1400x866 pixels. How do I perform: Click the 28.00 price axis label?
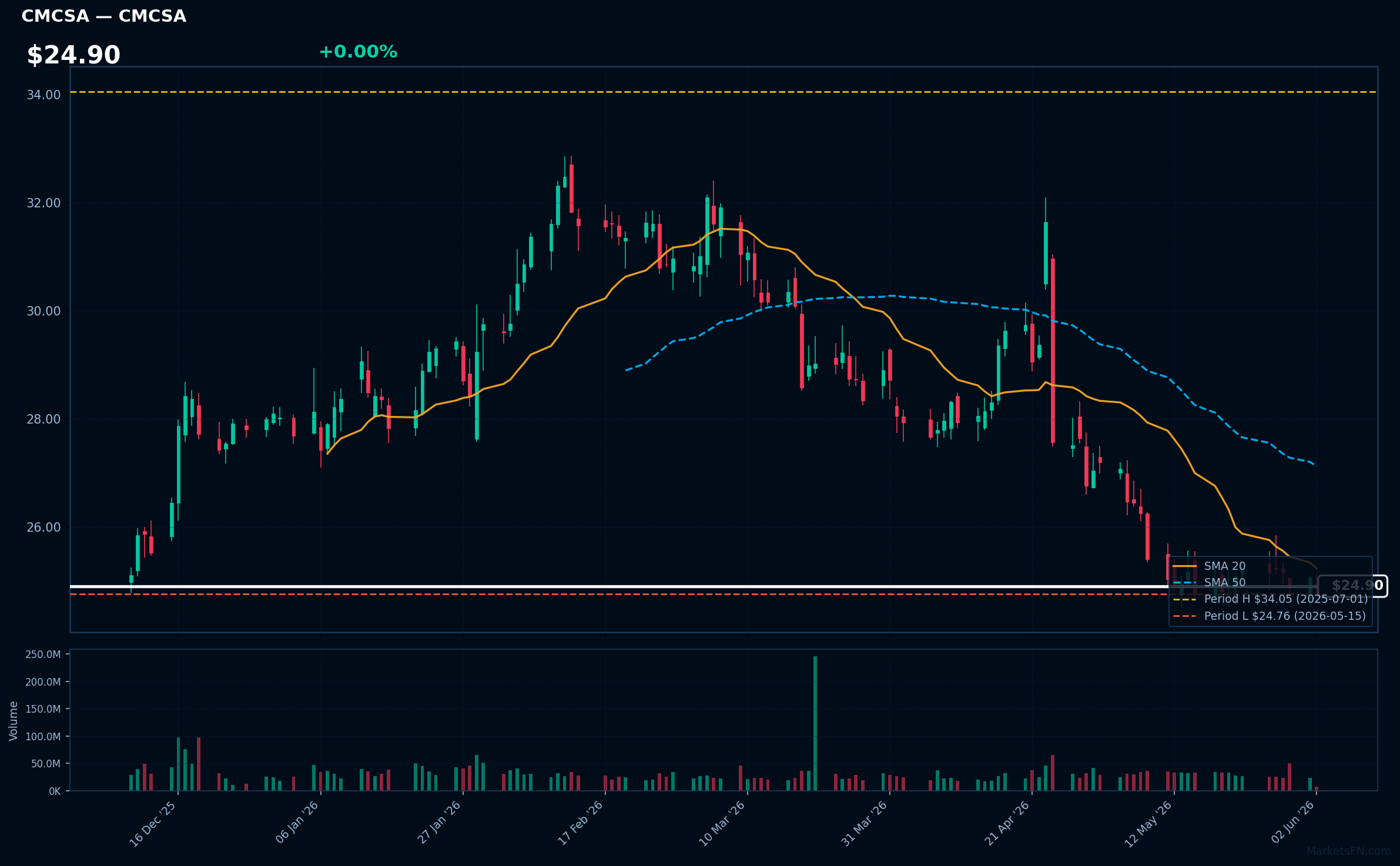(43, 419)
